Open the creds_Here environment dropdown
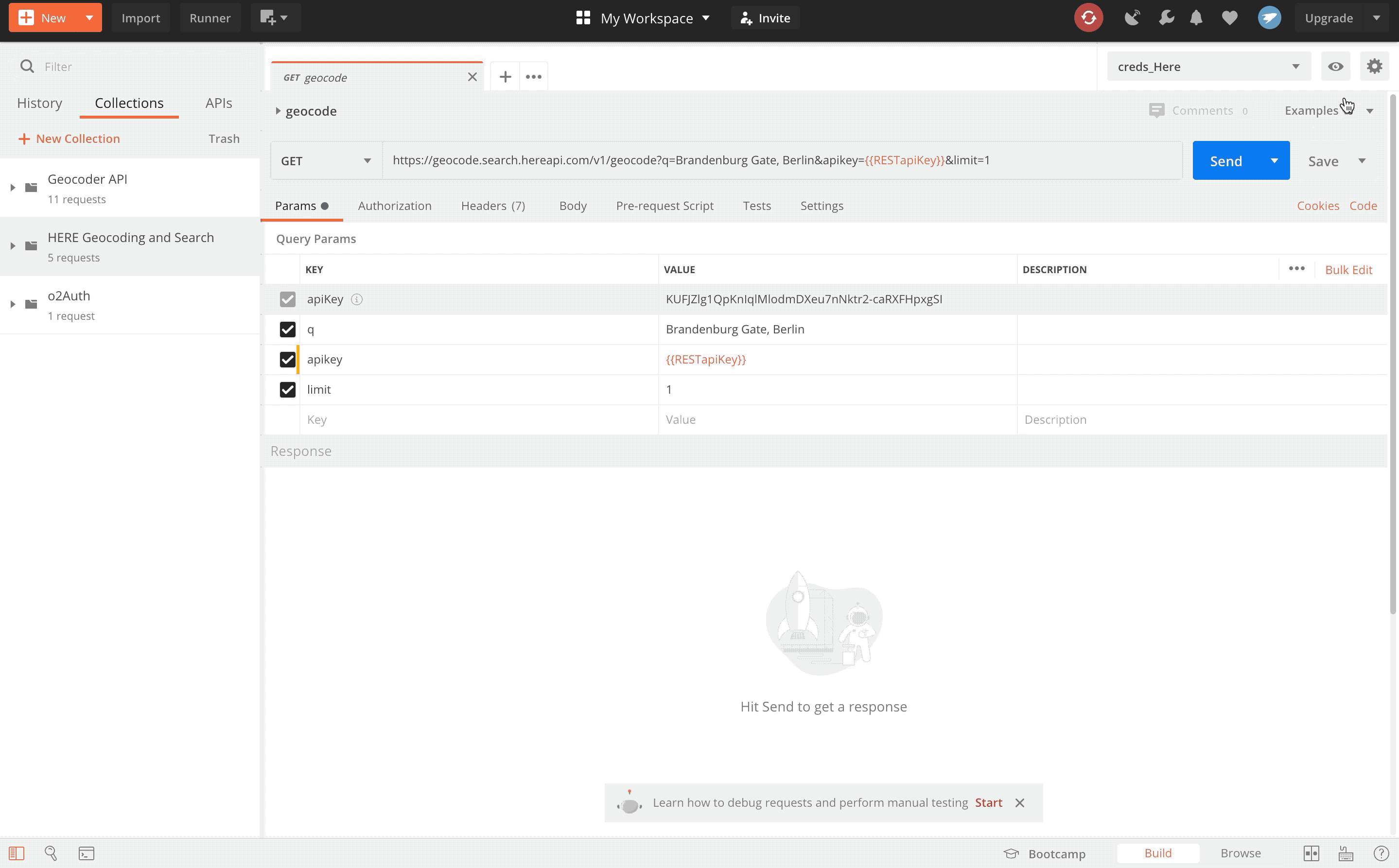The width and height of the screenshot is (1399, 868). pos(1208,67)
